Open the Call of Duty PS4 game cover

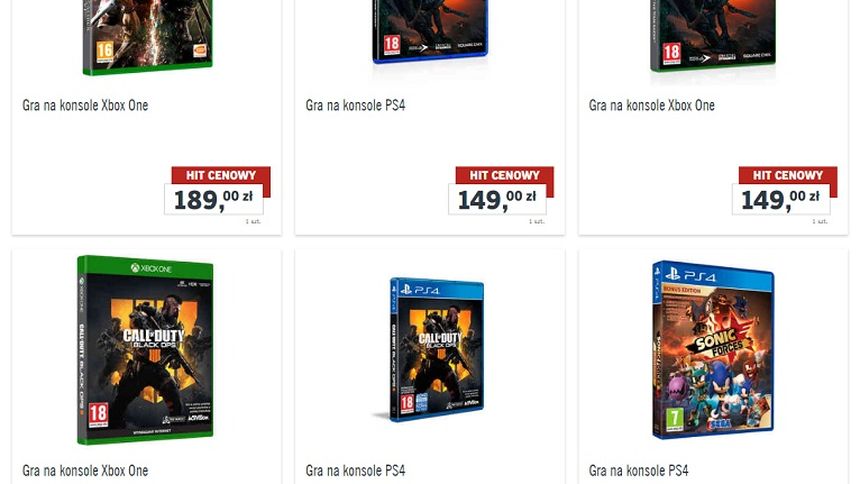(x=437, y=350)
